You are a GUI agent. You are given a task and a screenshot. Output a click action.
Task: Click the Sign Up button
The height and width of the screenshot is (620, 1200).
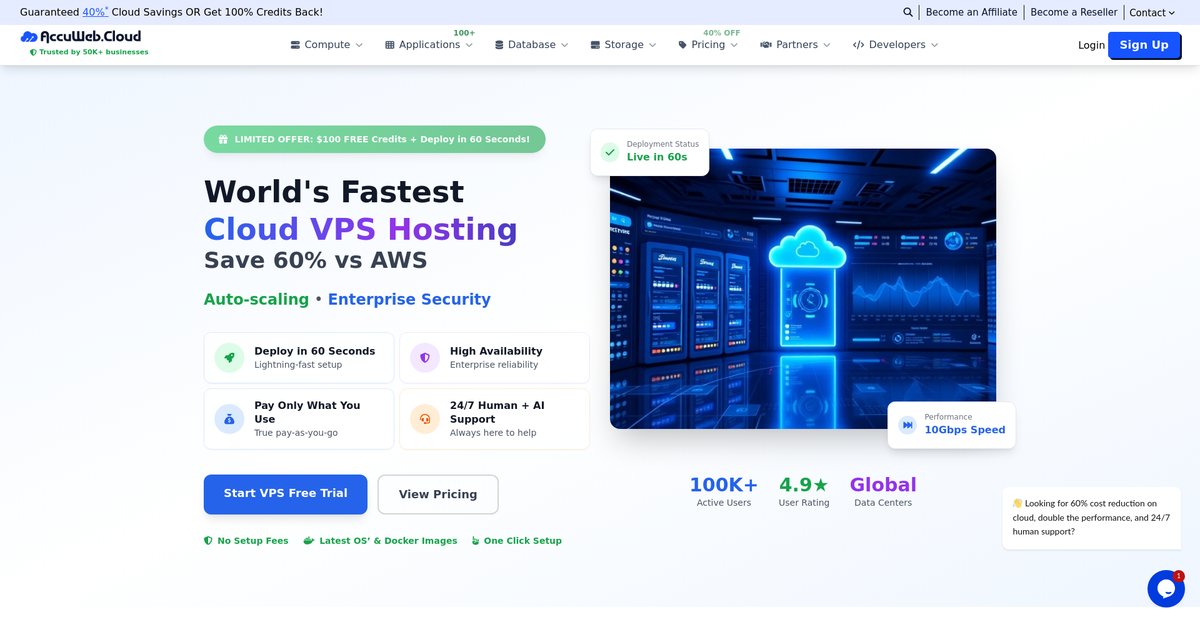click(x=1144, y=45)
